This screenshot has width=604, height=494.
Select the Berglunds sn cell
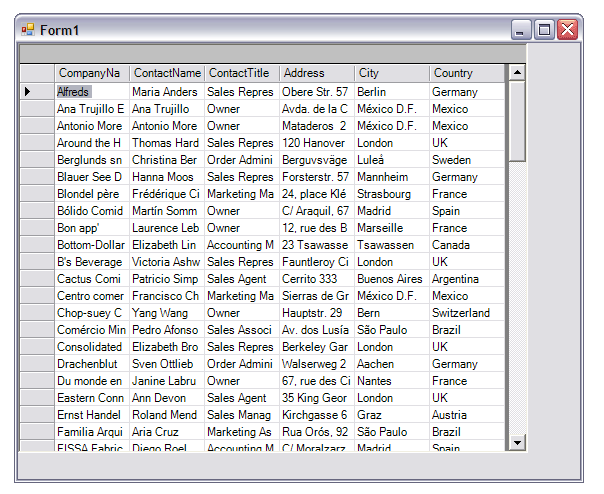coord(92,160)
